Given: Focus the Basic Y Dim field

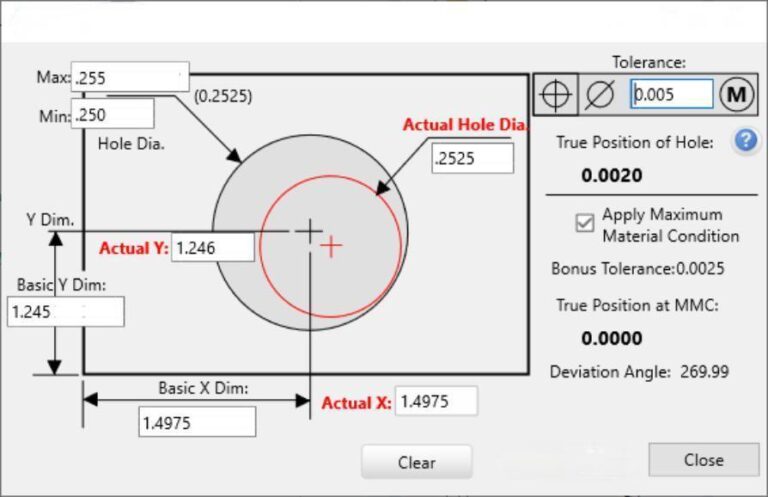Looking at the screenshot, I should [x=66, y=312].
